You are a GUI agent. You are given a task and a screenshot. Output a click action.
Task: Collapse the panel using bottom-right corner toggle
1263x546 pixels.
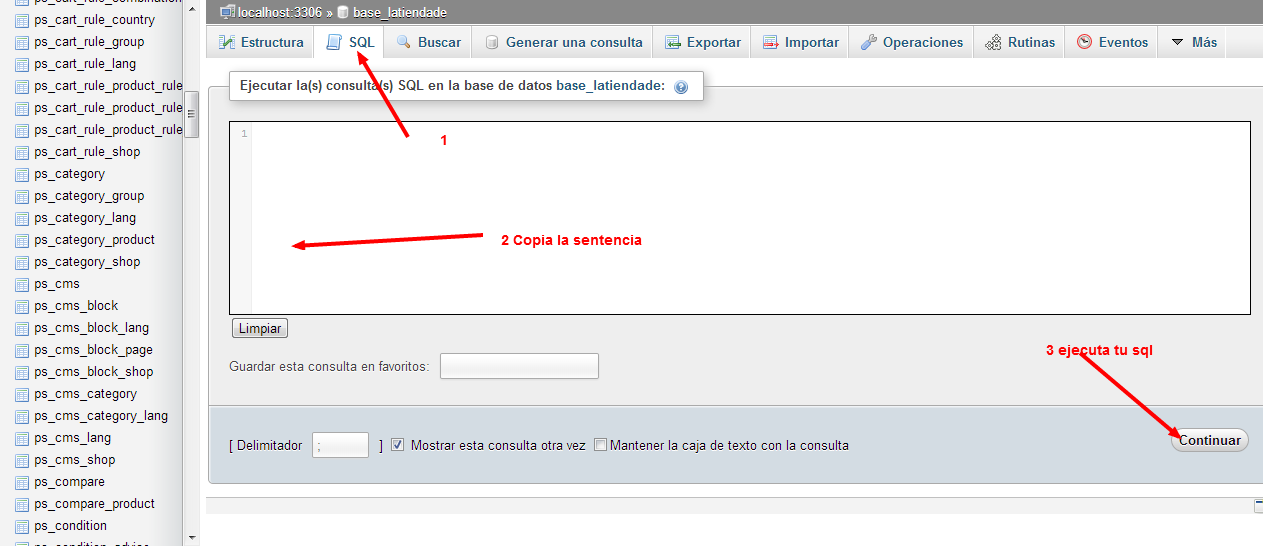(1257, 506)
